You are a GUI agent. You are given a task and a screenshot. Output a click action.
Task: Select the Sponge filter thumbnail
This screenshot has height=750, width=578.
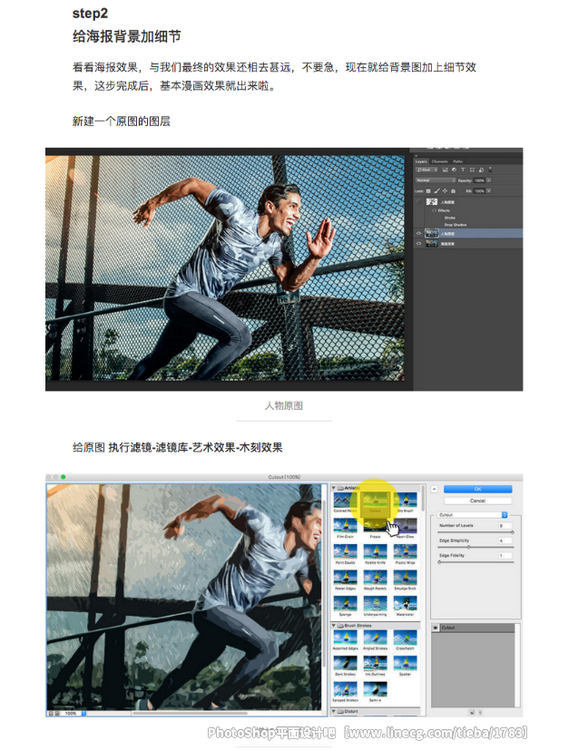click(345, 603)
